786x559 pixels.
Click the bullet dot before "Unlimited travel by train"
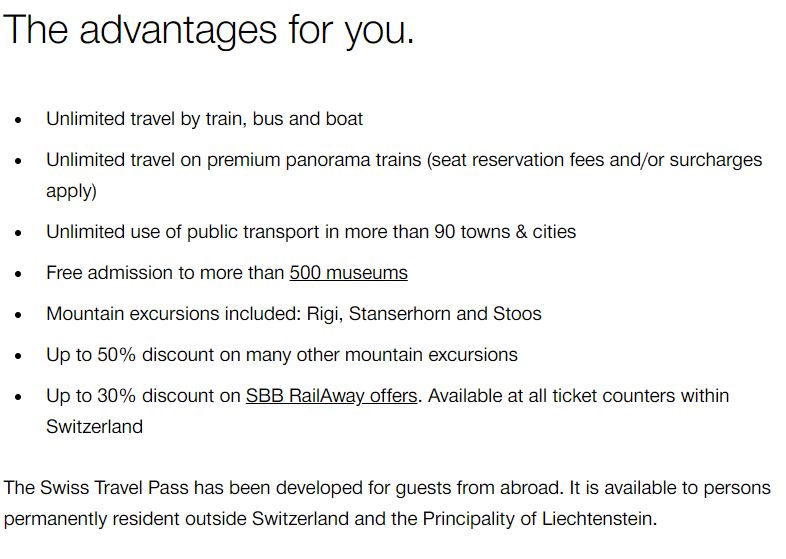(x=18, y=120)
